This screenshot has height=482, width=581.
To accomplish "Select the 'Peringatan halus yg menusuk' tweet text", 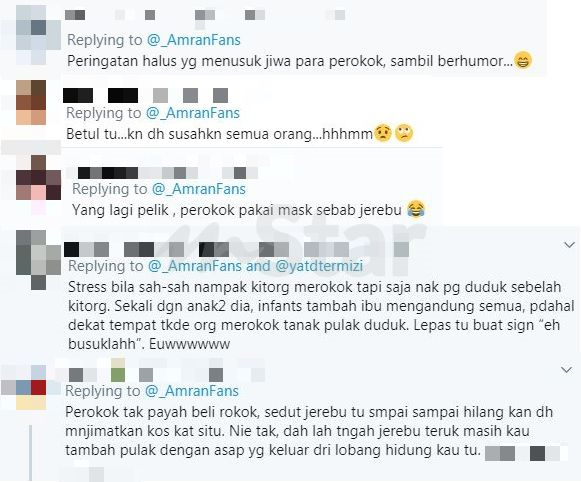I will pyautogui.click(x=299, y=61).
